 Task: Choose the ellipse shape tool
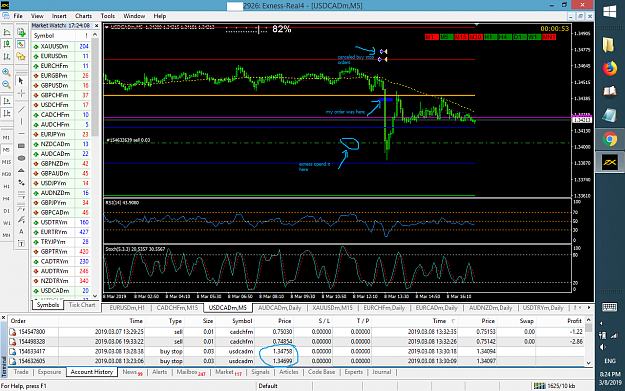click(21, 158)
